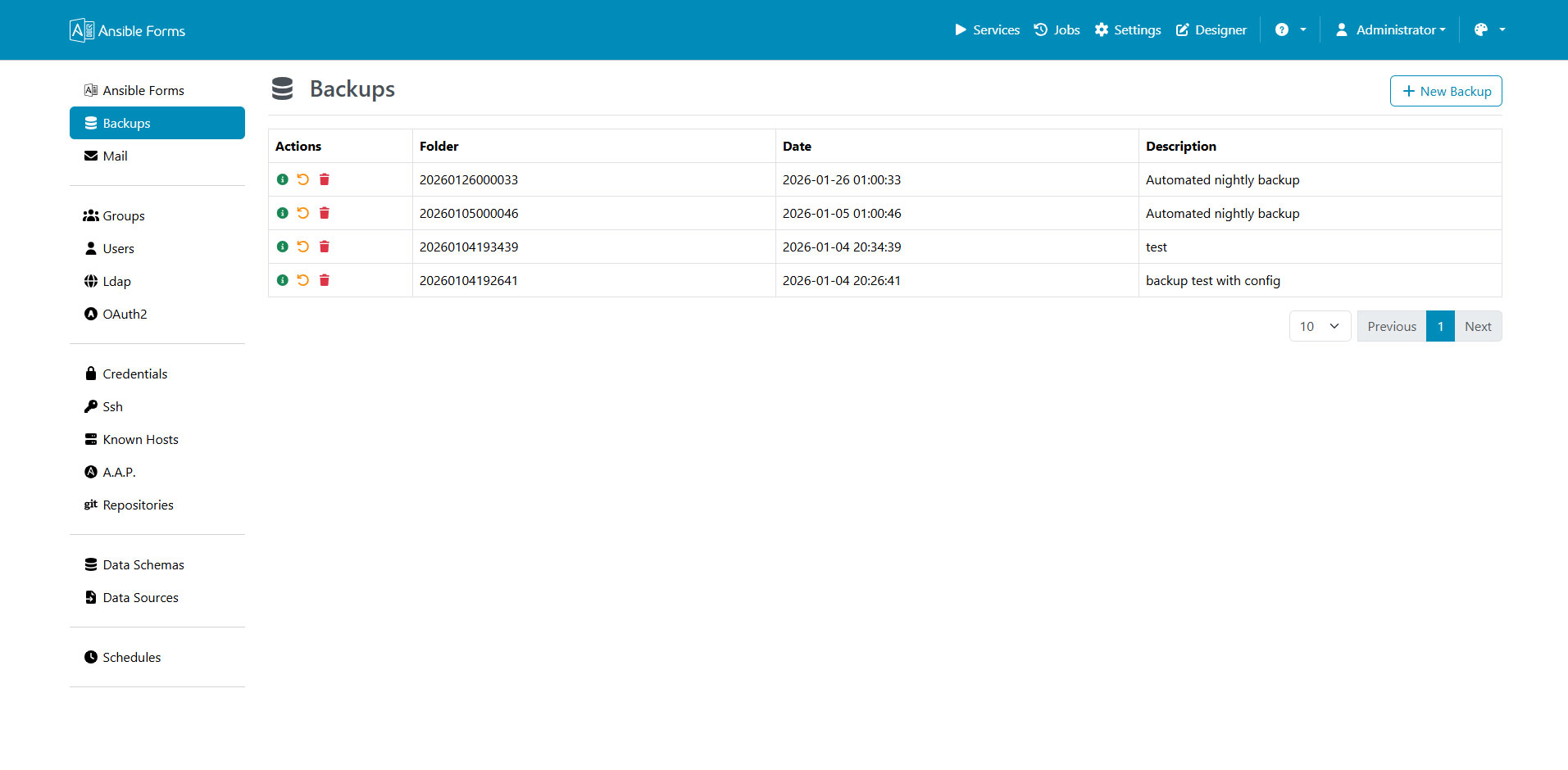
Task: Click the Previous page button
Action: click(x=1392, y=326)
